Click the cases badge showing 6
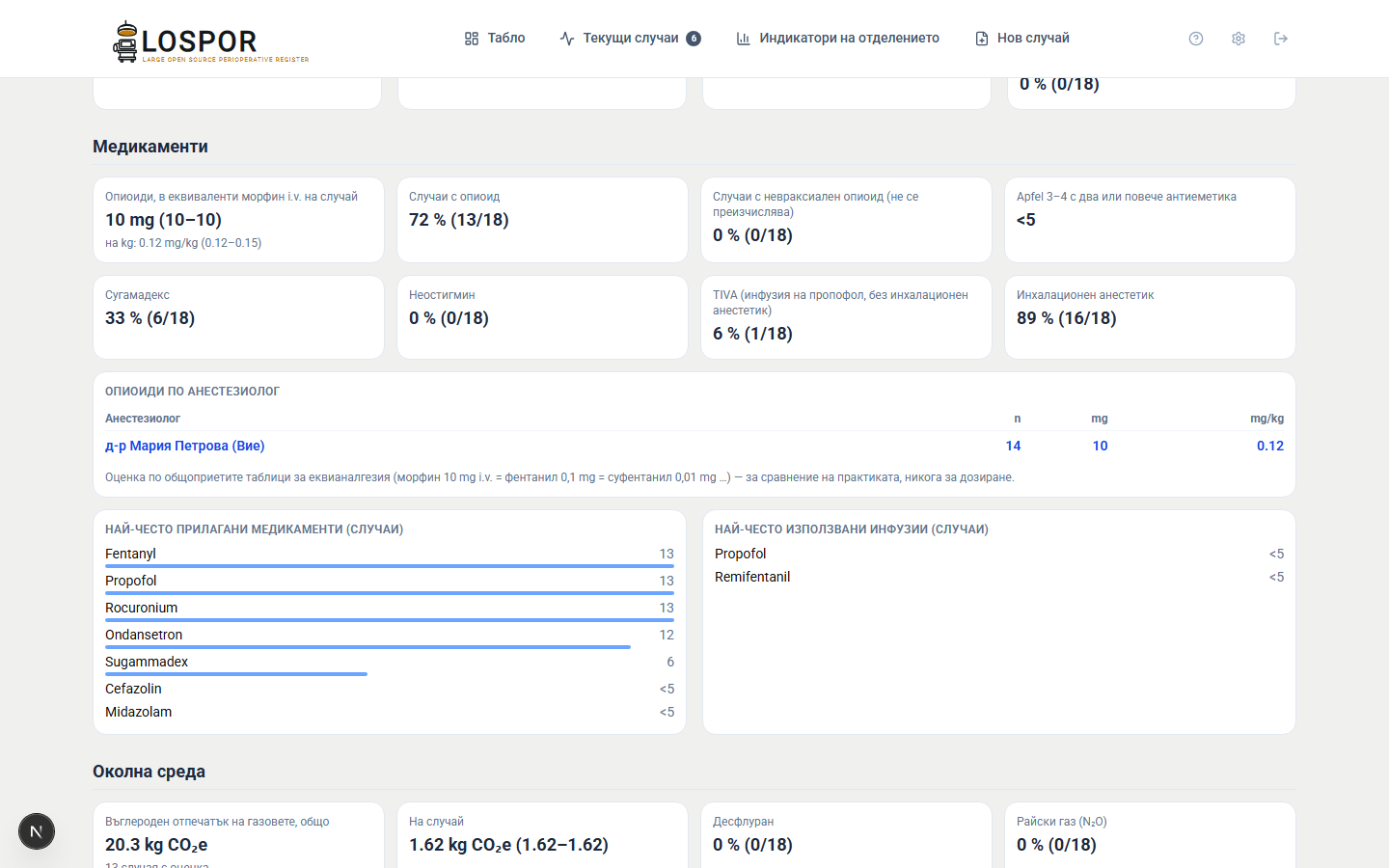The height and width of the screenshot is (868, 1389). point(694,39)
